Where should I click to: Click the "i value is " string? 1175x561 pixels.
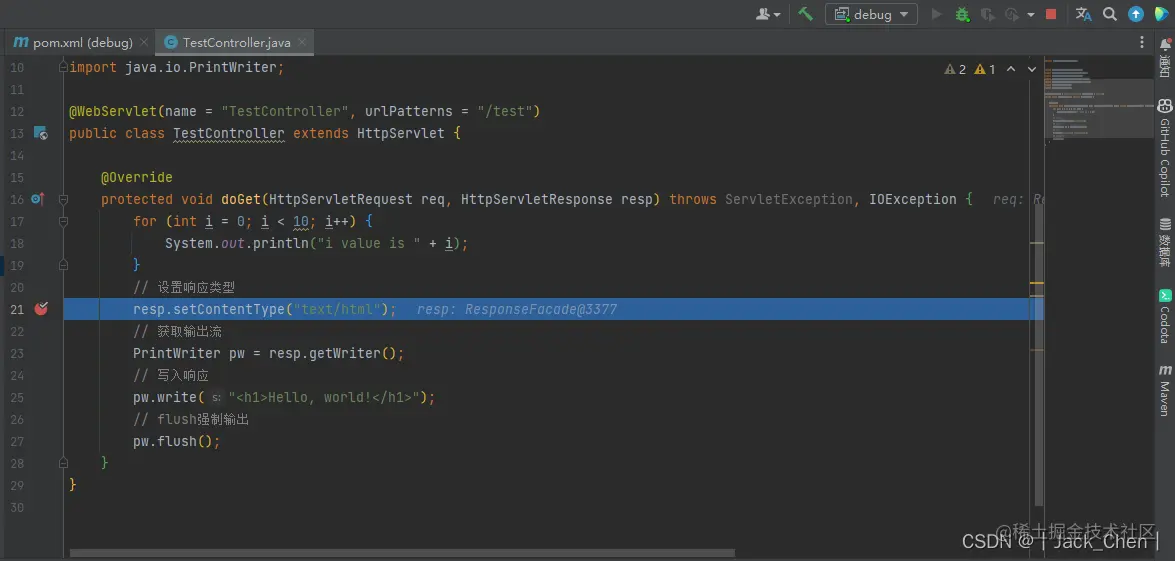click(368, 243)
